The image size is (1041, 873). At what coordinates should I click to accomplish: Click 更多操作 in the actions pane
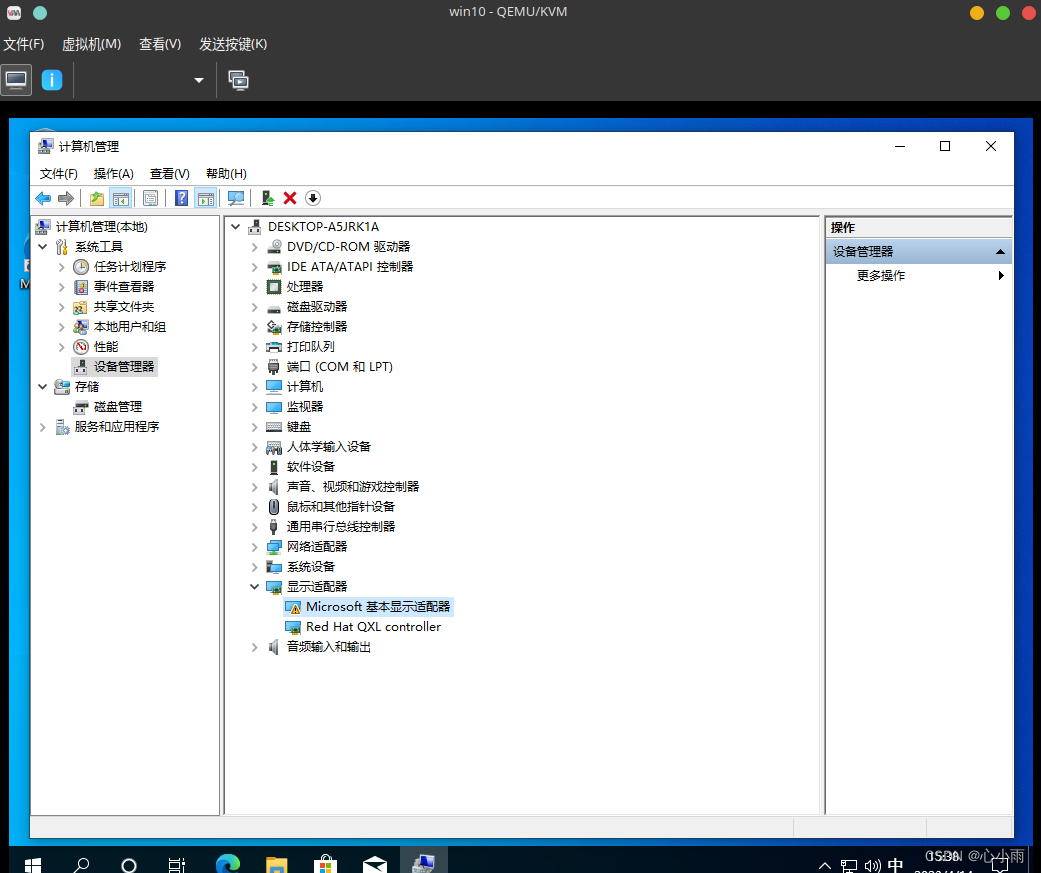(x=880, y=276)
